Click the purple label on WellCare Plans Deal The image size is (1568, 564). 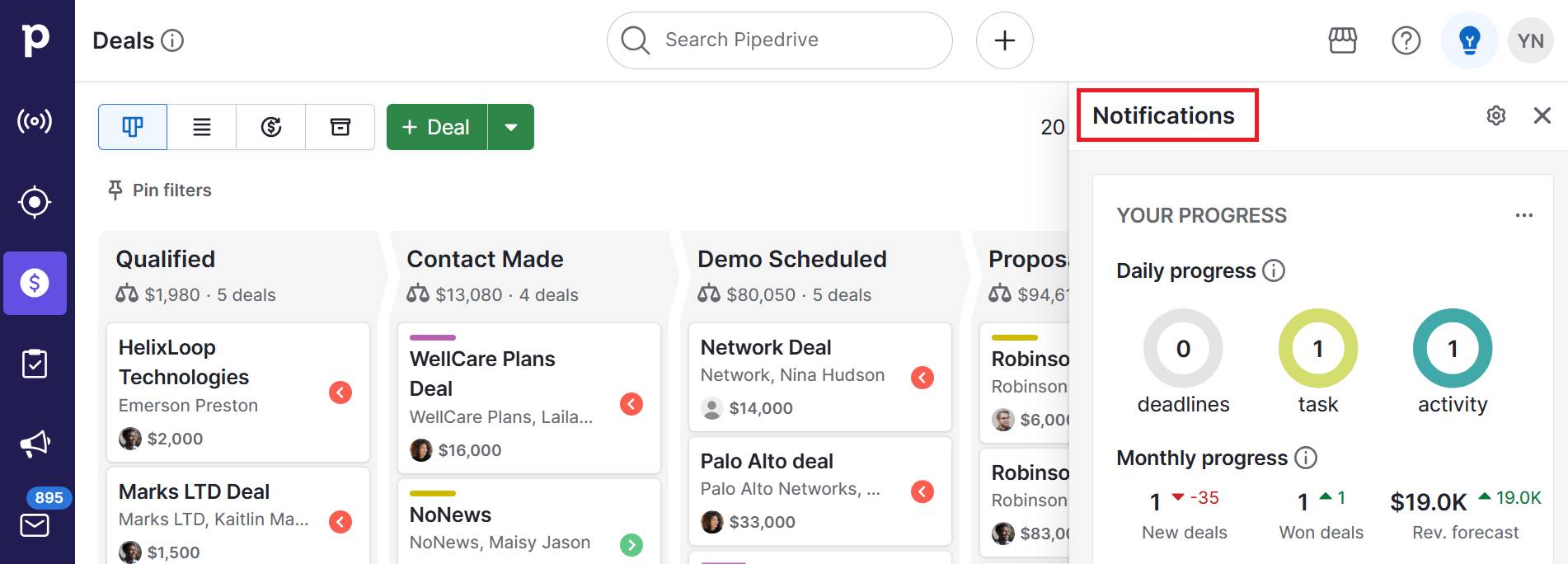433,337
